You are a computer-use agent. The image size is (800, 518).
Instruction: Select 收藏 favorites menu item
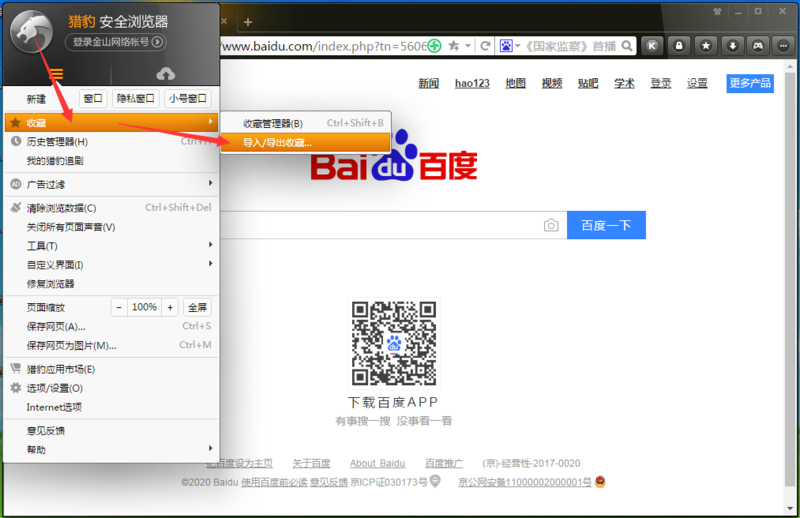(111, 122)
